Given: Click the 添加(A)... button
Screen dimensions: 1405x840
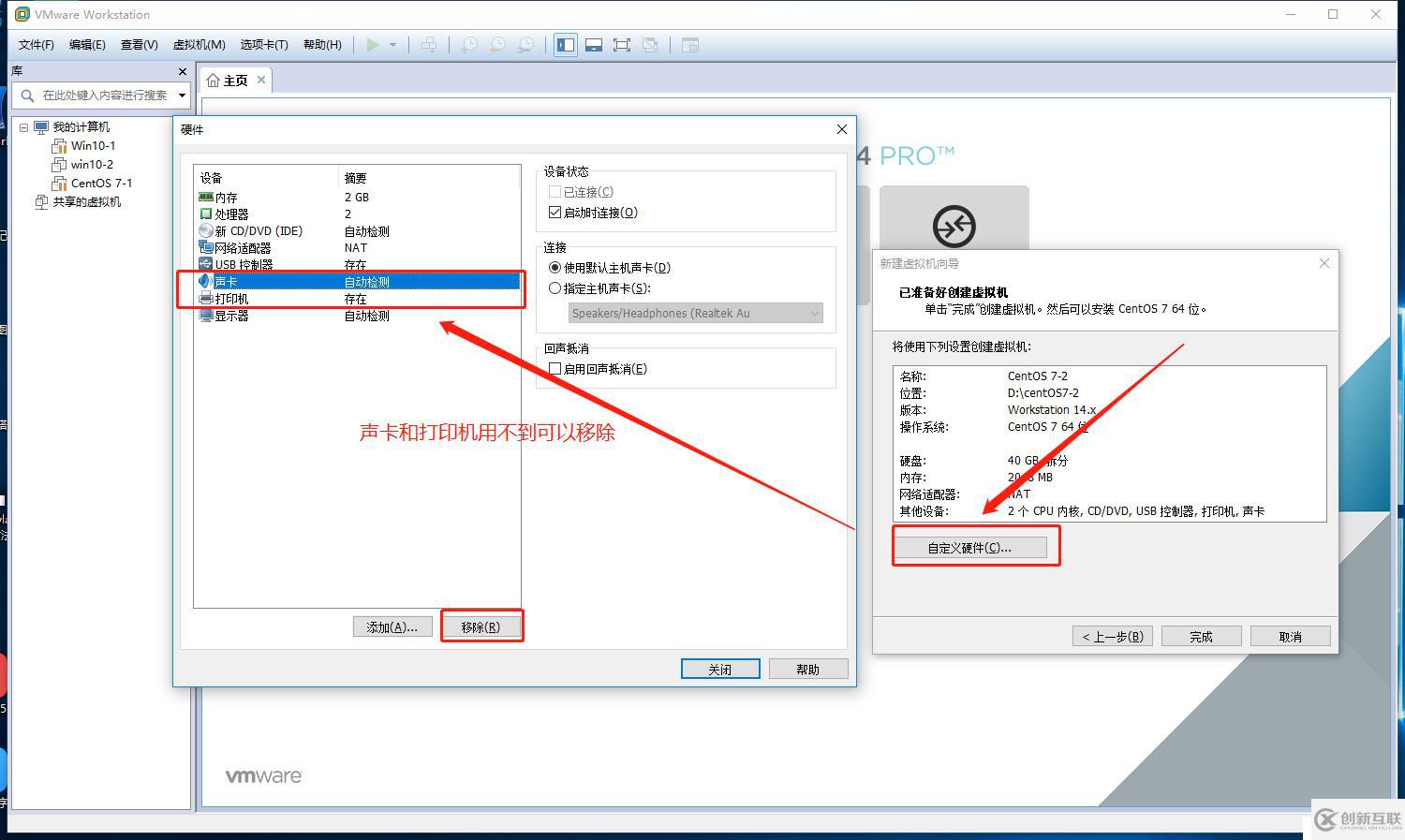Looking at the screenshot, I should click(392, 627).
